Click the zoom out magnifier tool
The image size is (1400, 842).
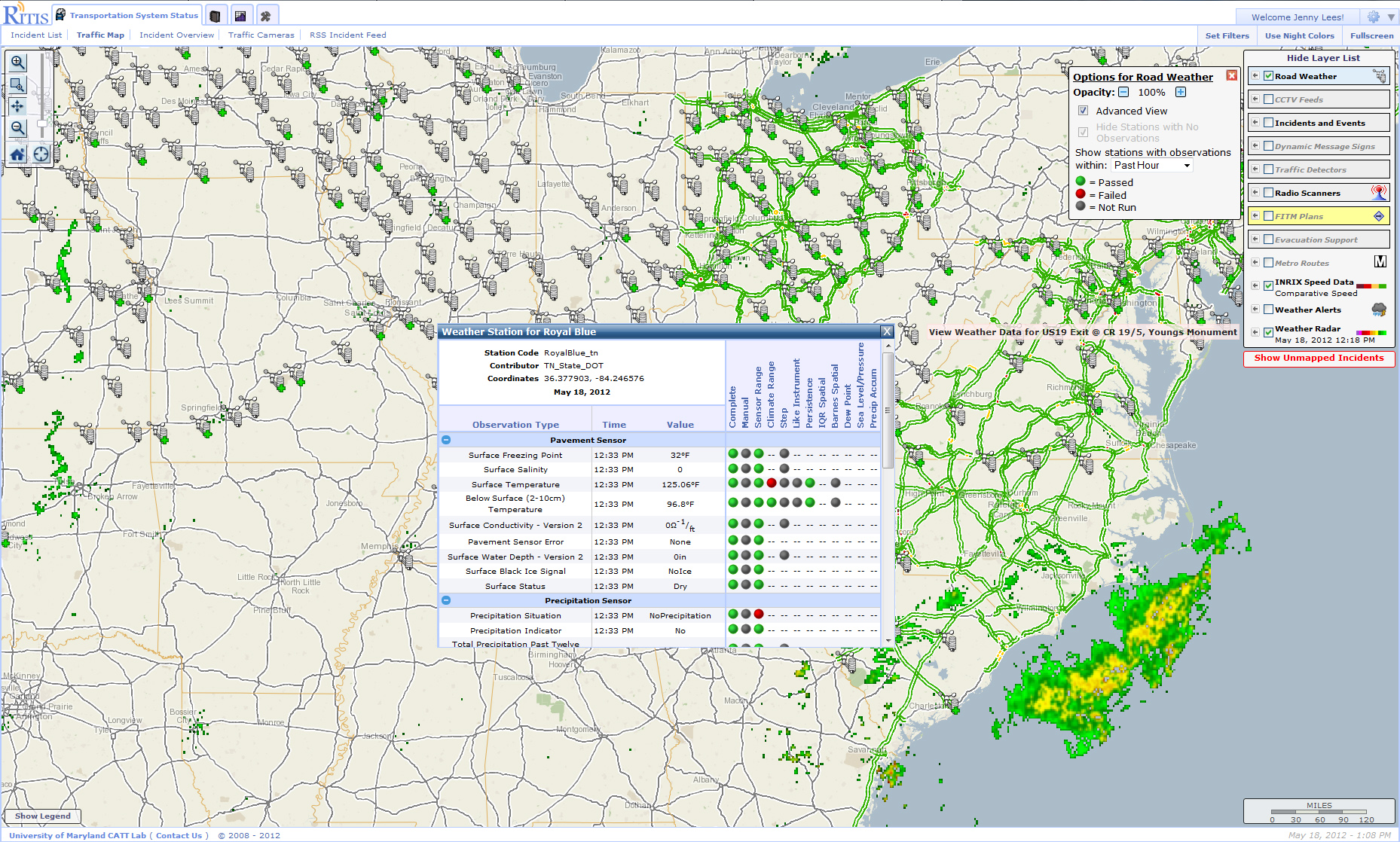click(x=17, y=128)
